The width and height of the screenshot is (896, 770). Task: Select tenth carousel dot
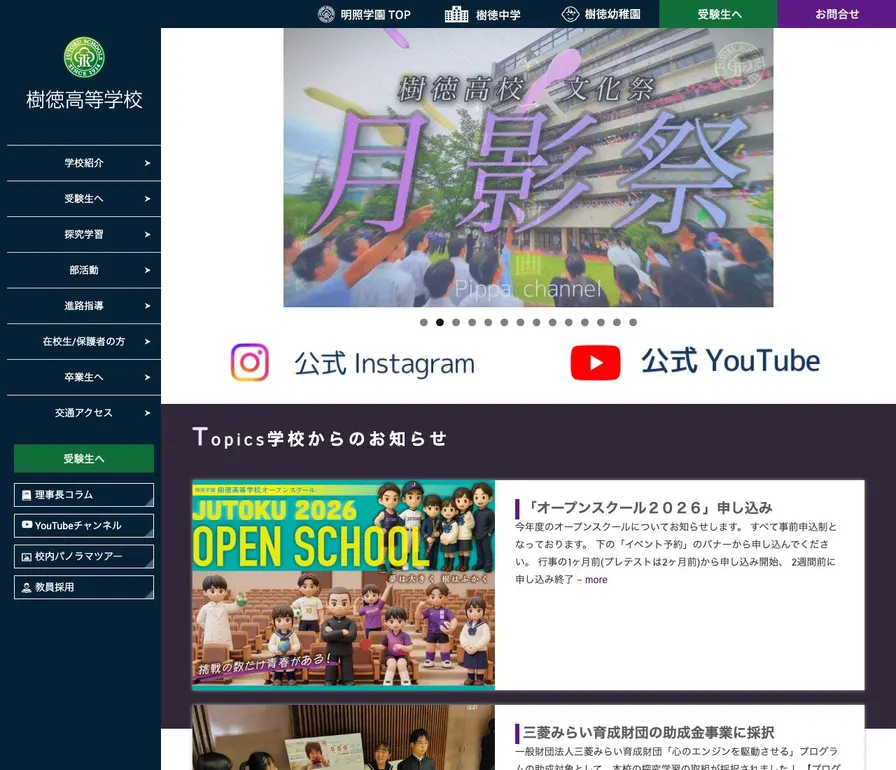[x=569, y=322]
